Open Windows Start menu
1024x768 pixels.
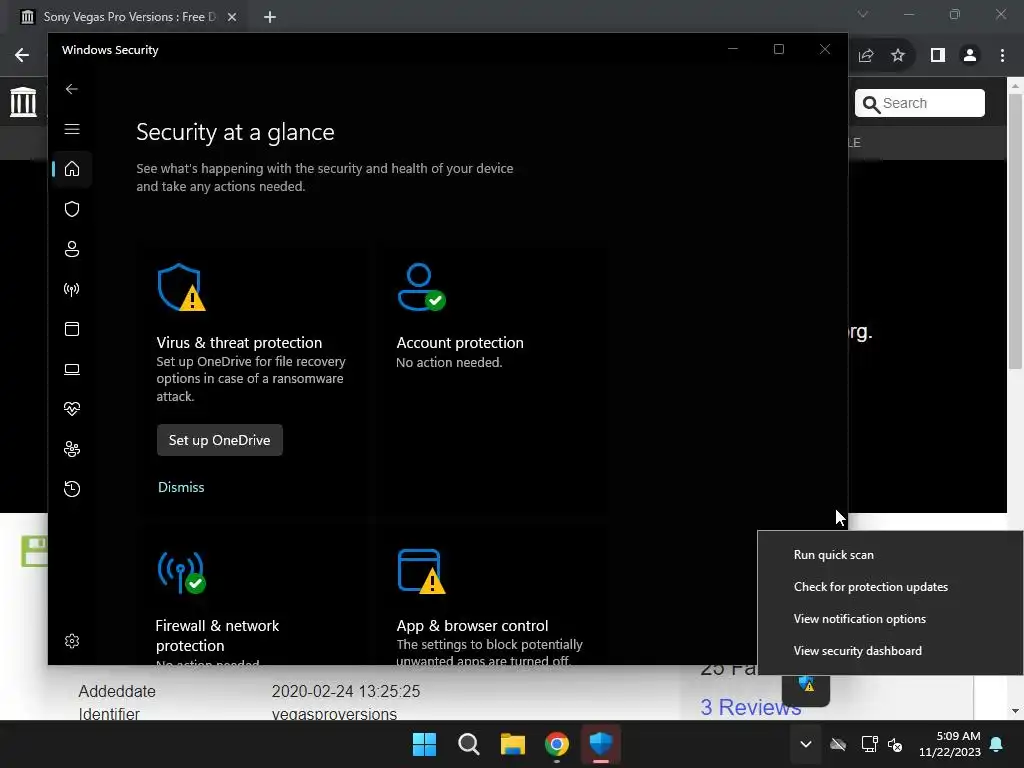pos(424,744)
